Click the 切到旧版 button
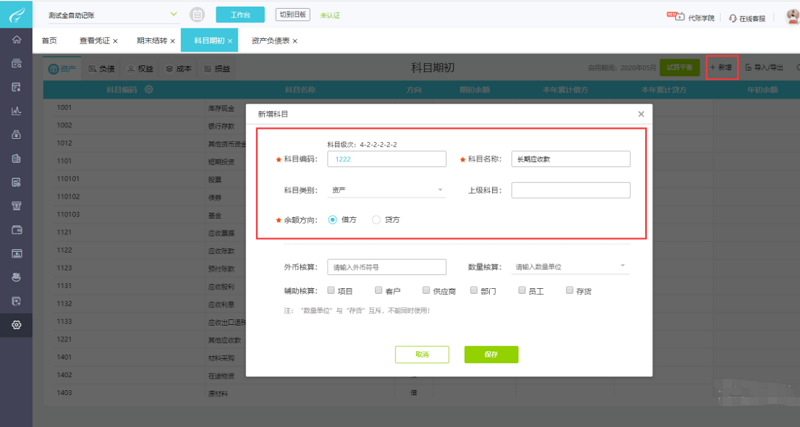 pyautogui.click(x=293, y=14)
